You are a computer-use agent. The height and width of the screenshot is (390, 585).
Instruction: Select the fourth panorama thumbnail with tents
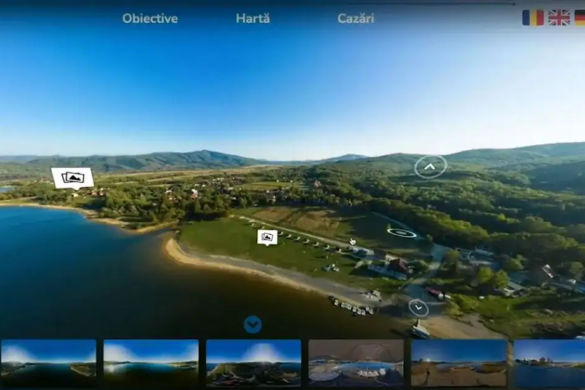click(x=356, y=363)
